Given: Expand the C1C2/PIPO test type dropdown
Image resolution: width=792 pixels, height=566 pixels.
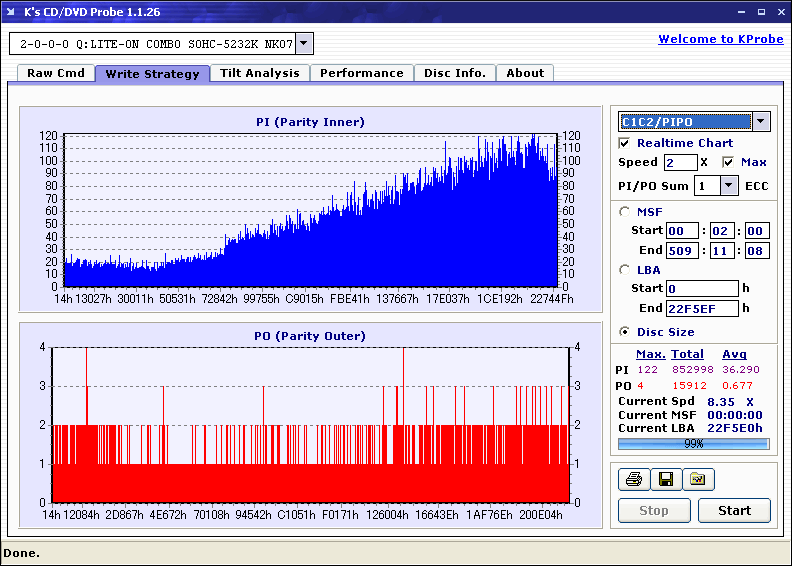Looking at the screenshot, I should (761, 122).
